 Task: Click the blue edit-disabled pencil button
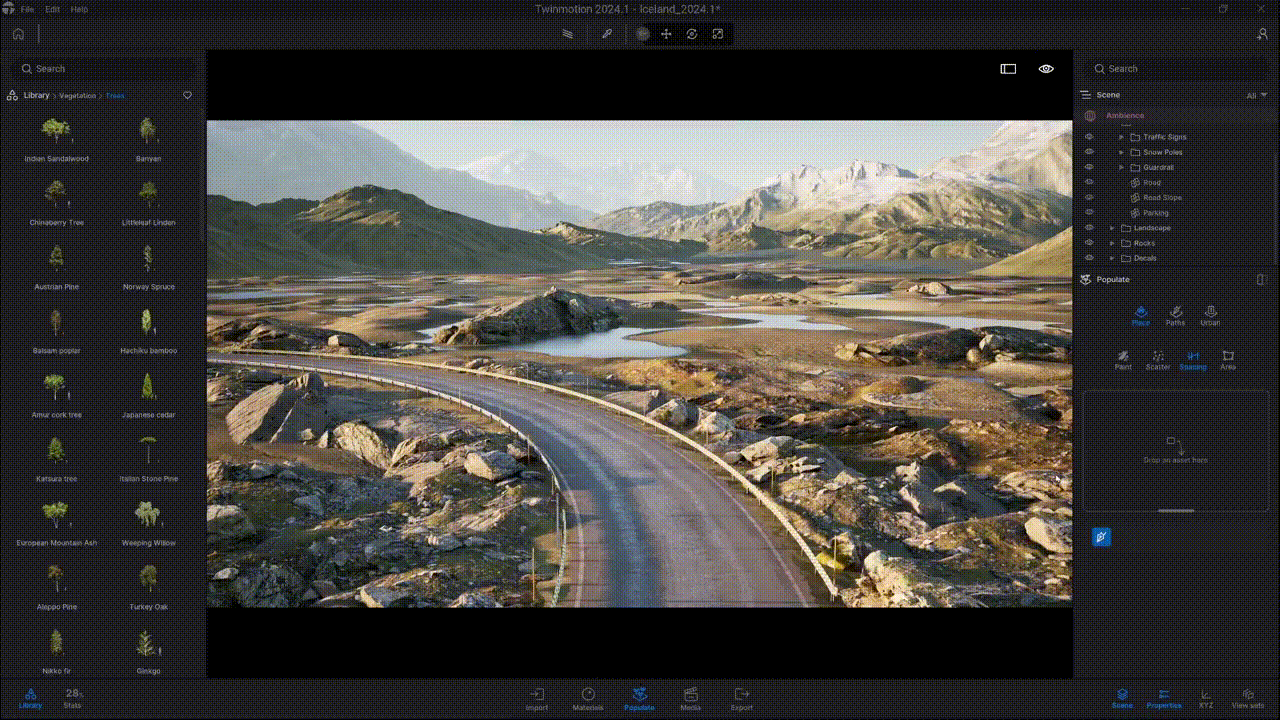point(1101,537)
